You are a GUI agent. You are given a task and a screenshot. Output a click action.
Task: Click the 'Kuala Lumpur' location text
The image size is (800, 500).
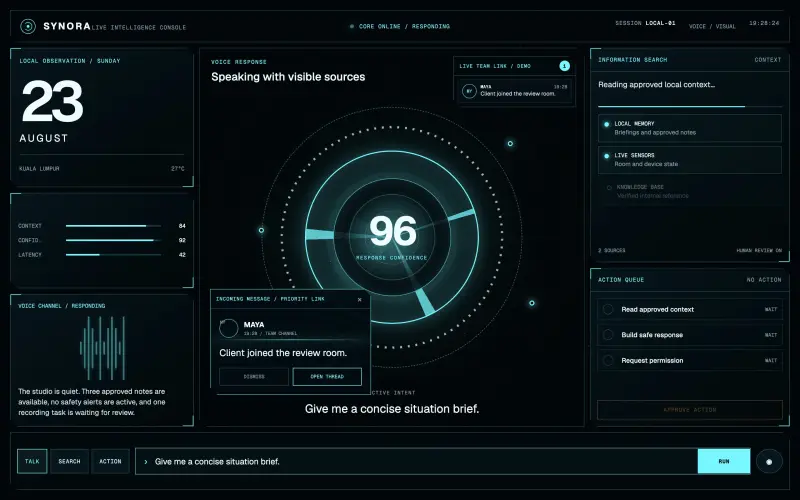point(39,168)
